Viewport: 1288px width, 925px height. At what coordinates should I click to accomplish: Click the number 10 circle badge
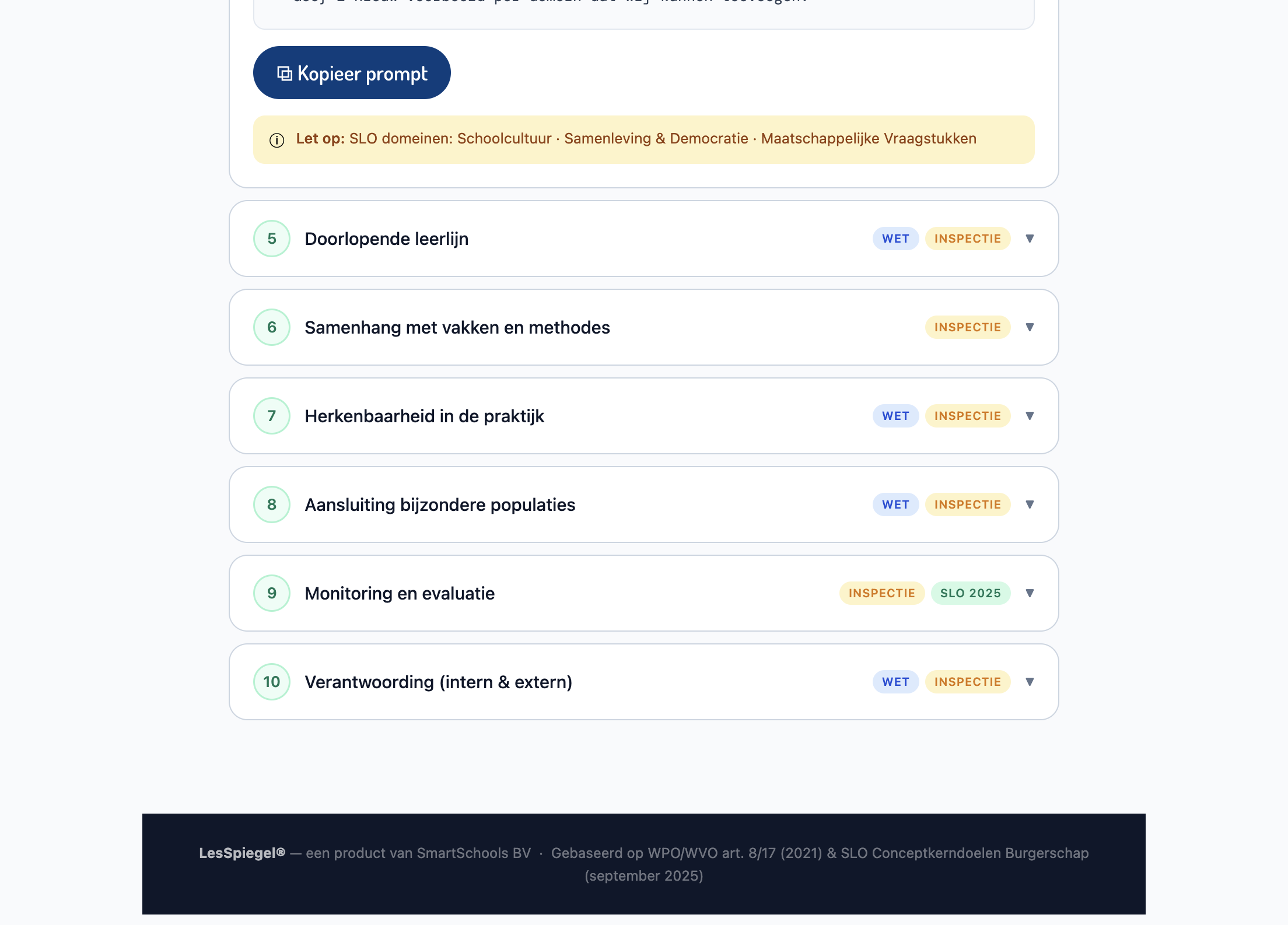272,682
